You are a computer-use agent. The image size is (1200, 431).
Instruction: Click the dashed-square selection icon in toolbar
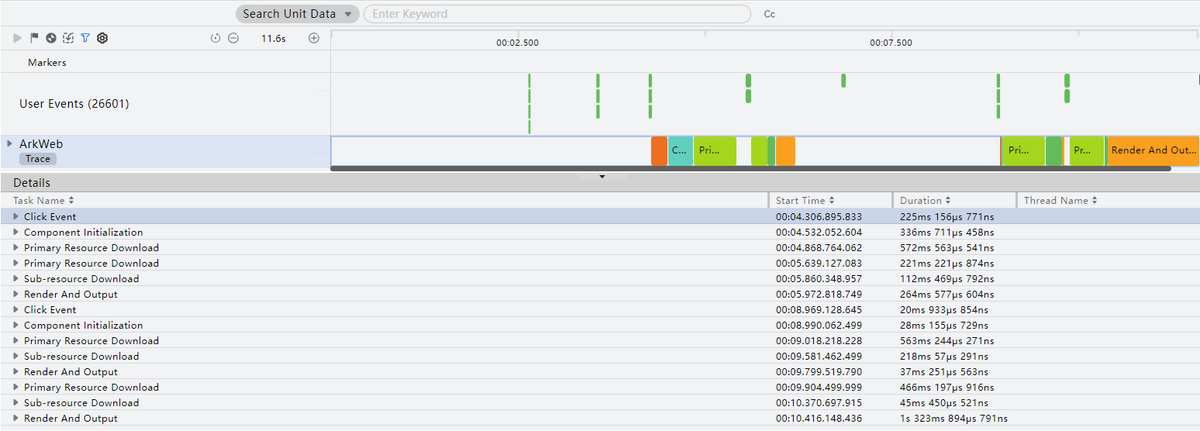68,38
